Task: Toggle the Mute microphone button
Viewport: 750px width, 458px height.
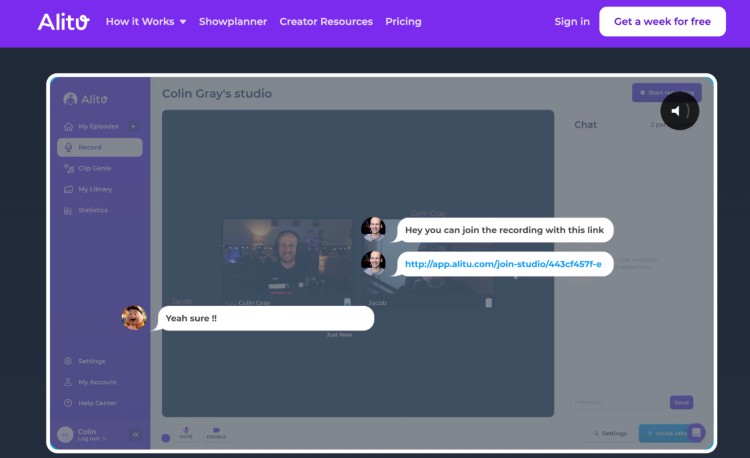Action: 186,433
